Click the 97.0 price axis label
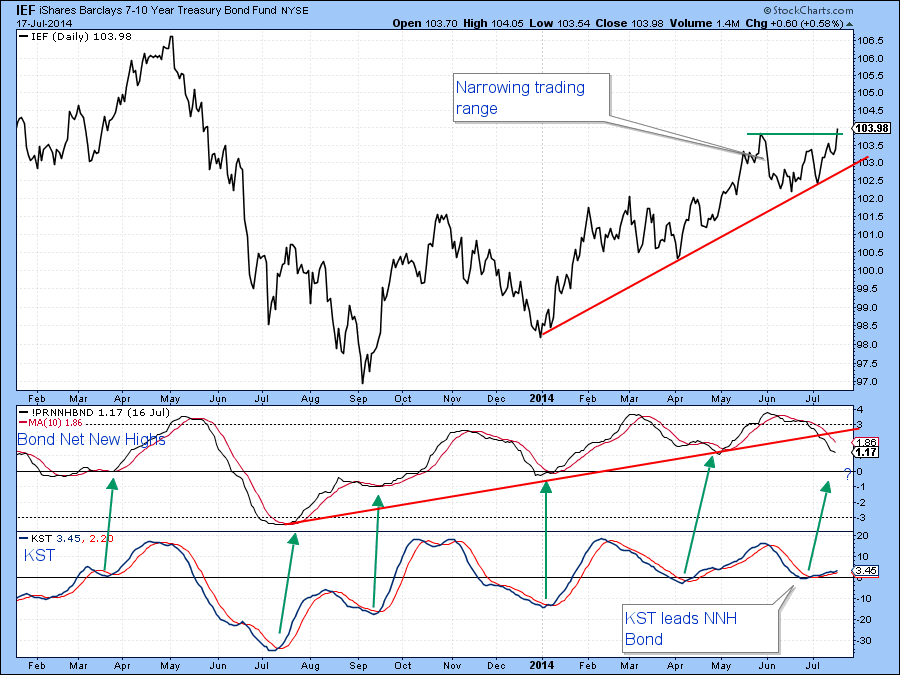This screenshot has height=675, width=900. [x=868, y=381]
